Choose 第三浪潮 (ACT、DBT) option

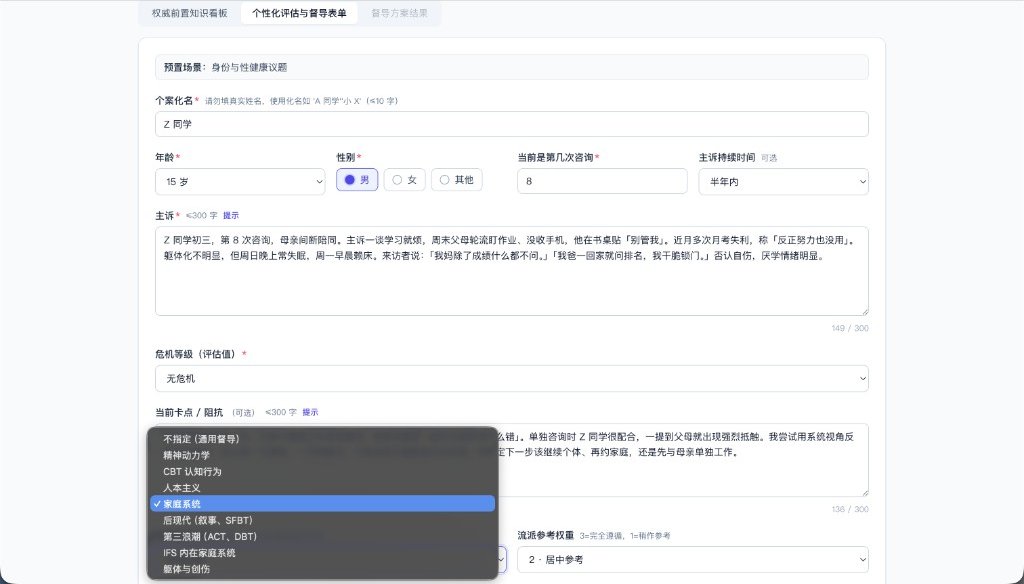click(x=323, y=536)
